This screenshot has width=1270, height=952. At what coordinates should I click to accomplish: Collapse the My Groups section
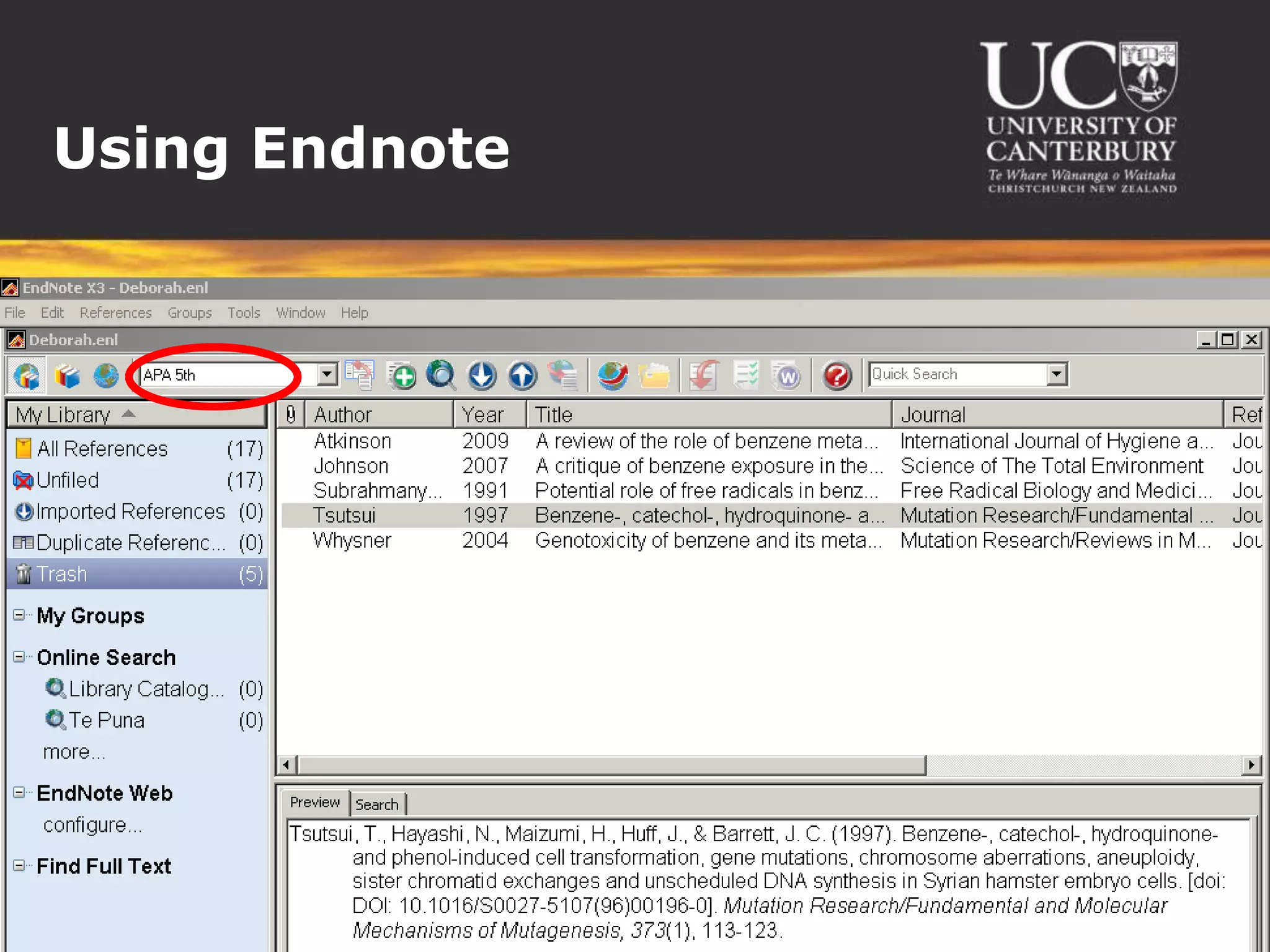click(19, 615)
